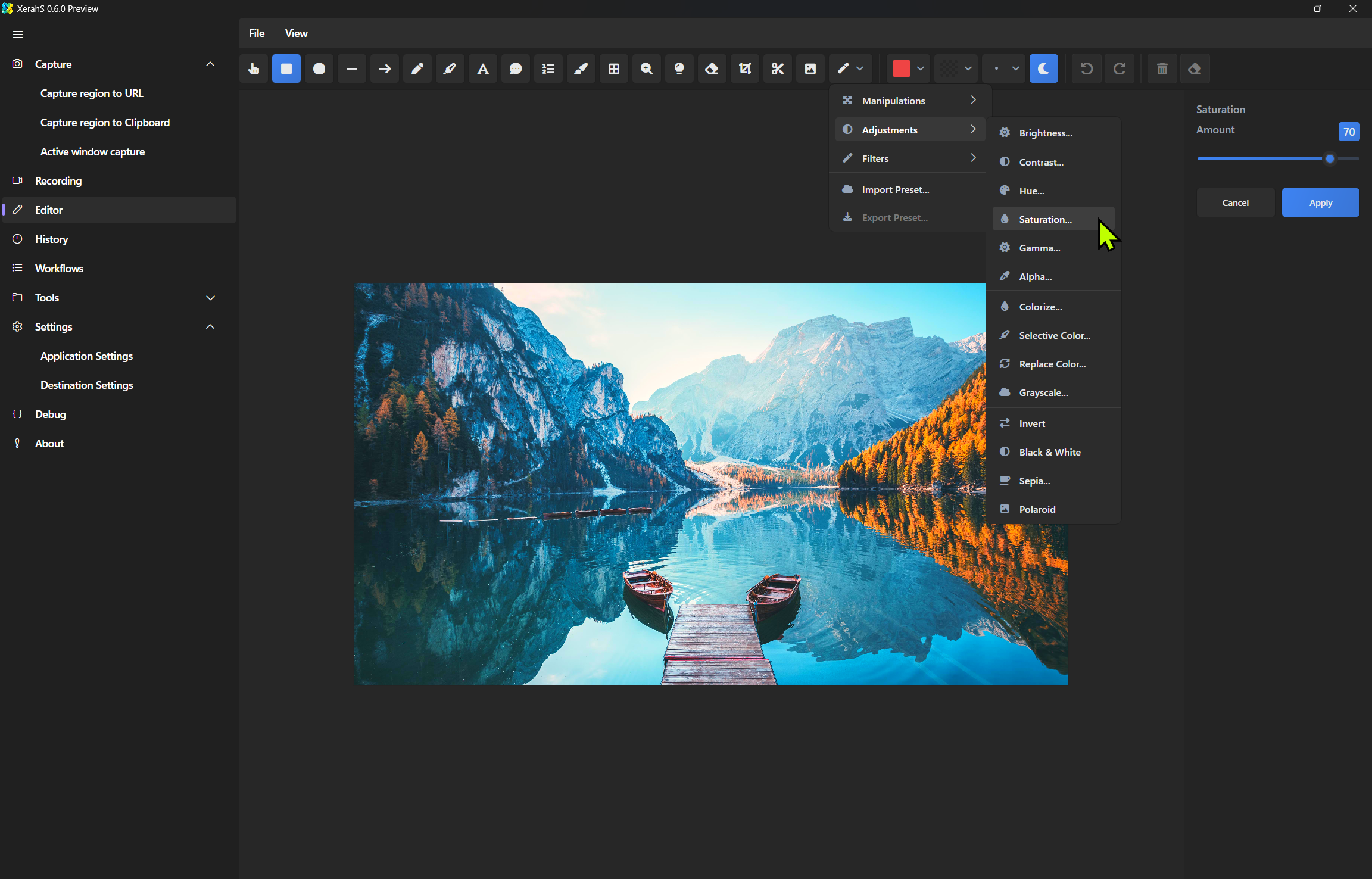Activate the rectangle tool toggle

[286, 68]
